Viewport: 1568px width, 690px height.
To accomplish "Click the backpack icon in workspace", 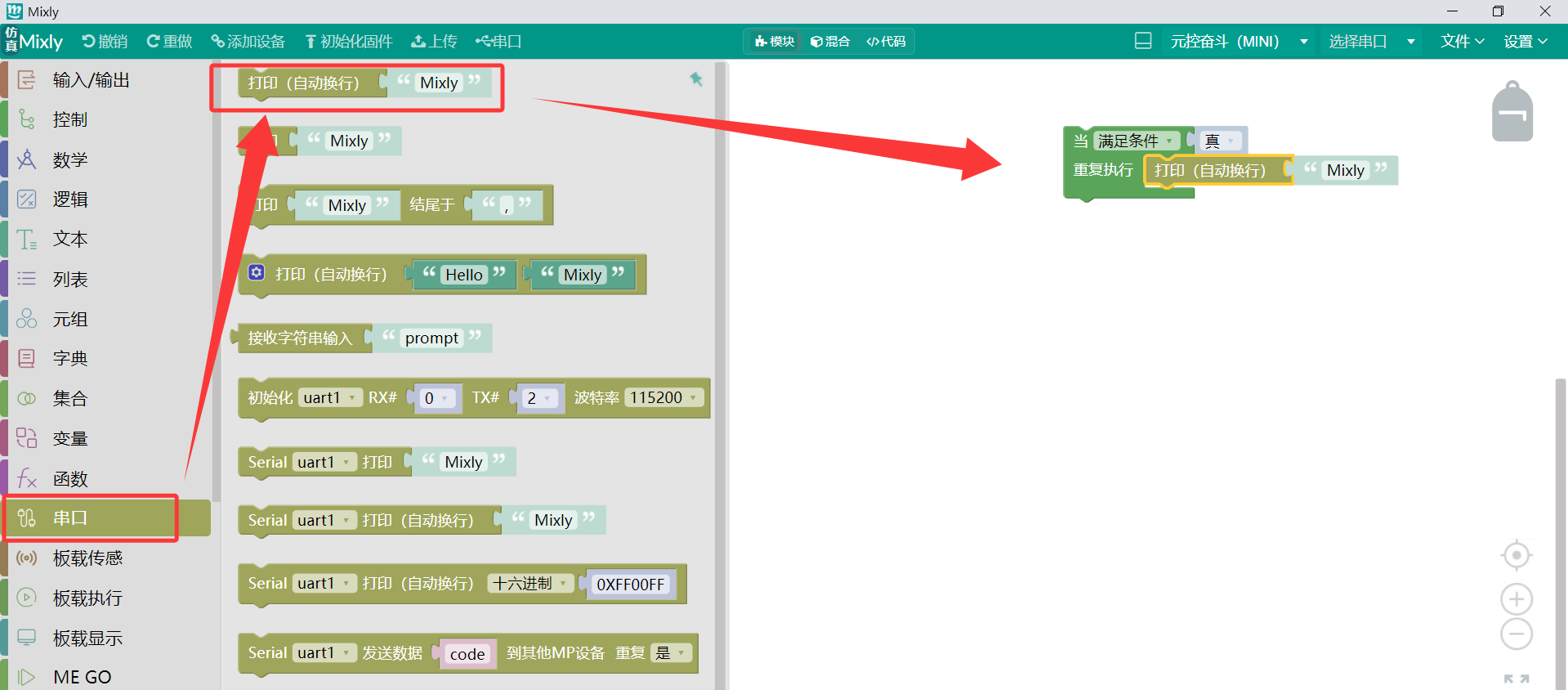I will point(1512,112).
